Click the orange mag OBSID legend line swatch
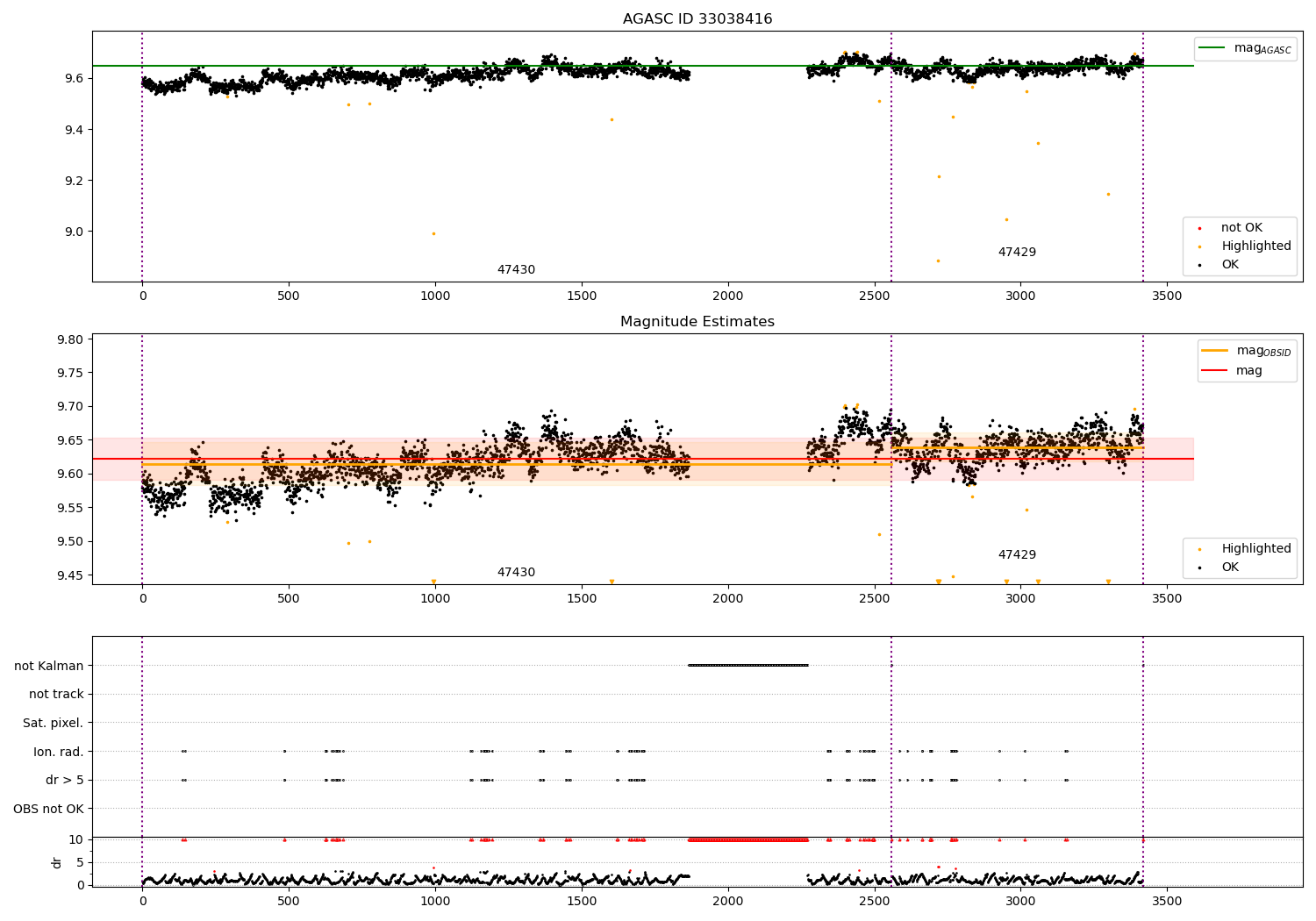The image size is (1316, 921). tap(1215, 351)
